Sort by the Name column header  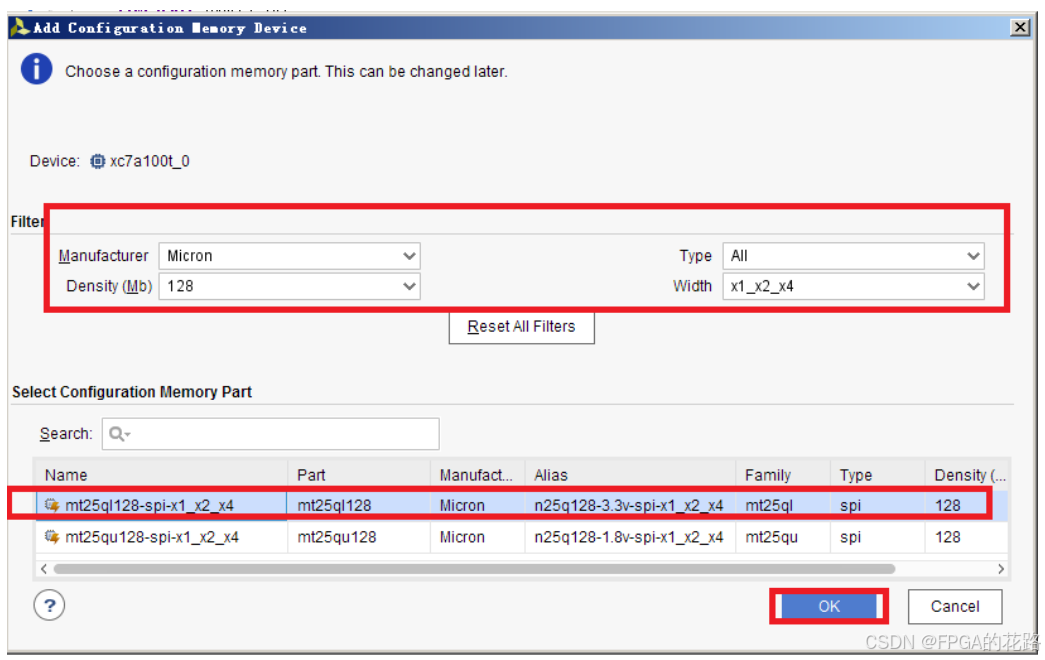pos(161,475)
